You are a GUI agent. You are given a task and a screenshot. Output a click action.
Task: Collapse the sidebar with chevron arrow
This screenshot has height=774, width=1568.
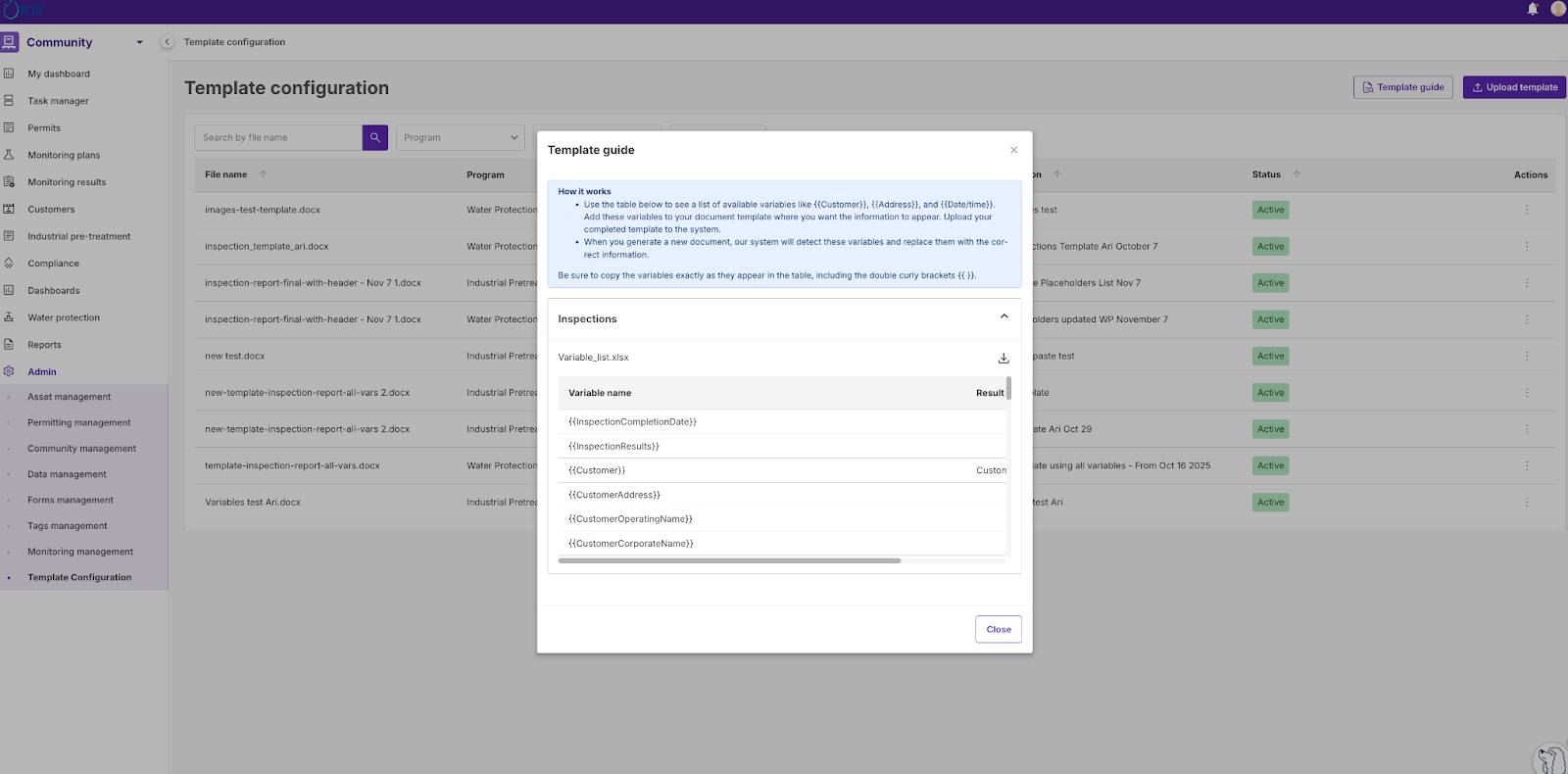click(x=167, y=42)
